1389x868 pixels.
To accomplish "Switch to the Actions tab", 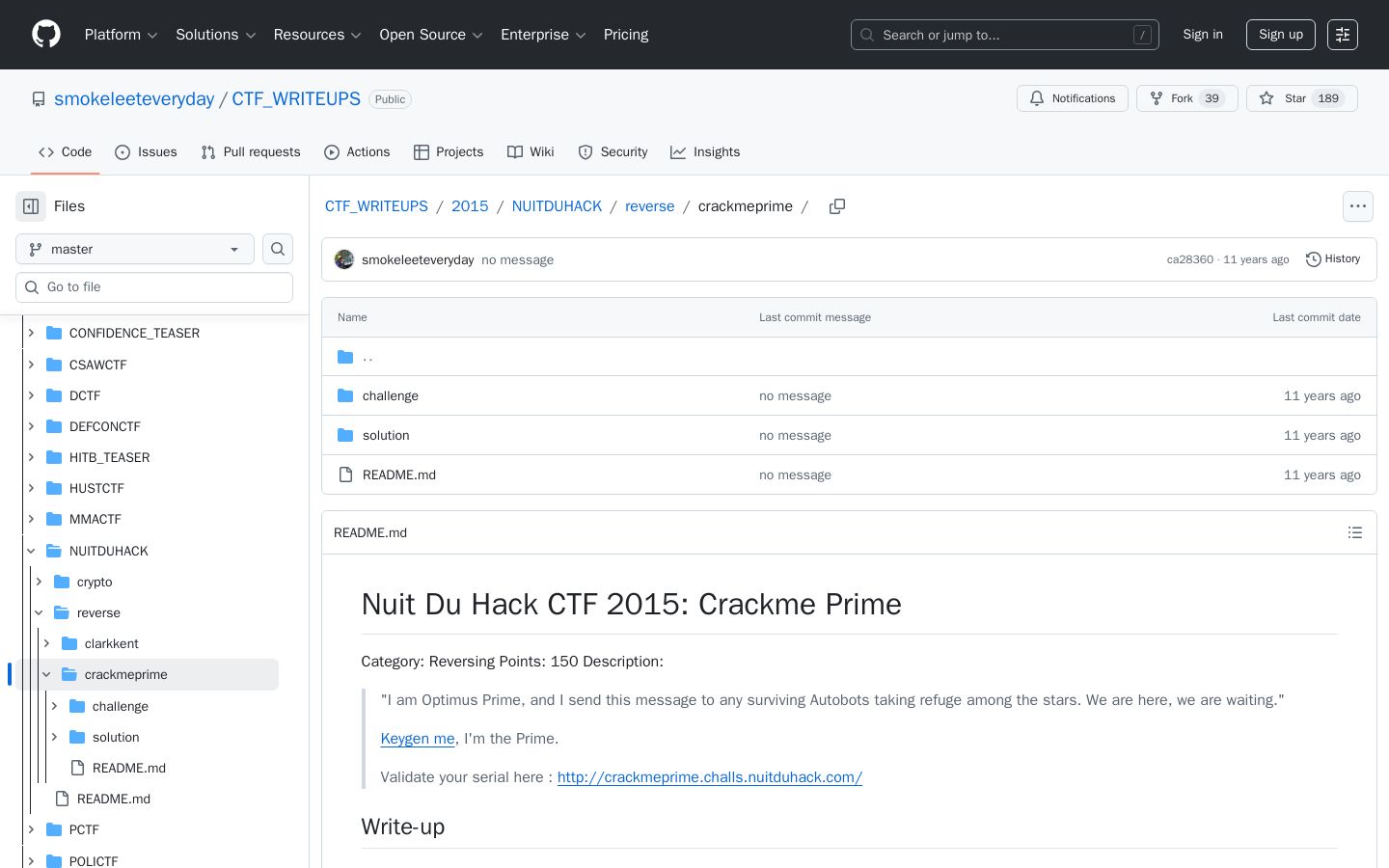I will click(x=357, y=152).
